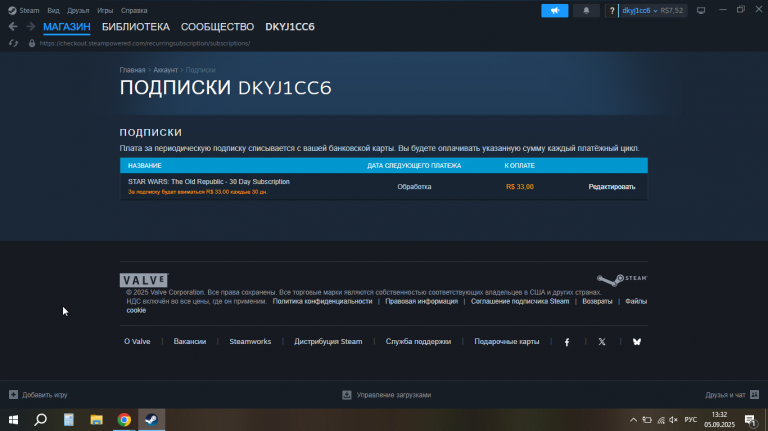Open the Steam menu logo at top left
The height and width of the screenshot is (431, 768).
pyautogui.click(x=12, y=10)
